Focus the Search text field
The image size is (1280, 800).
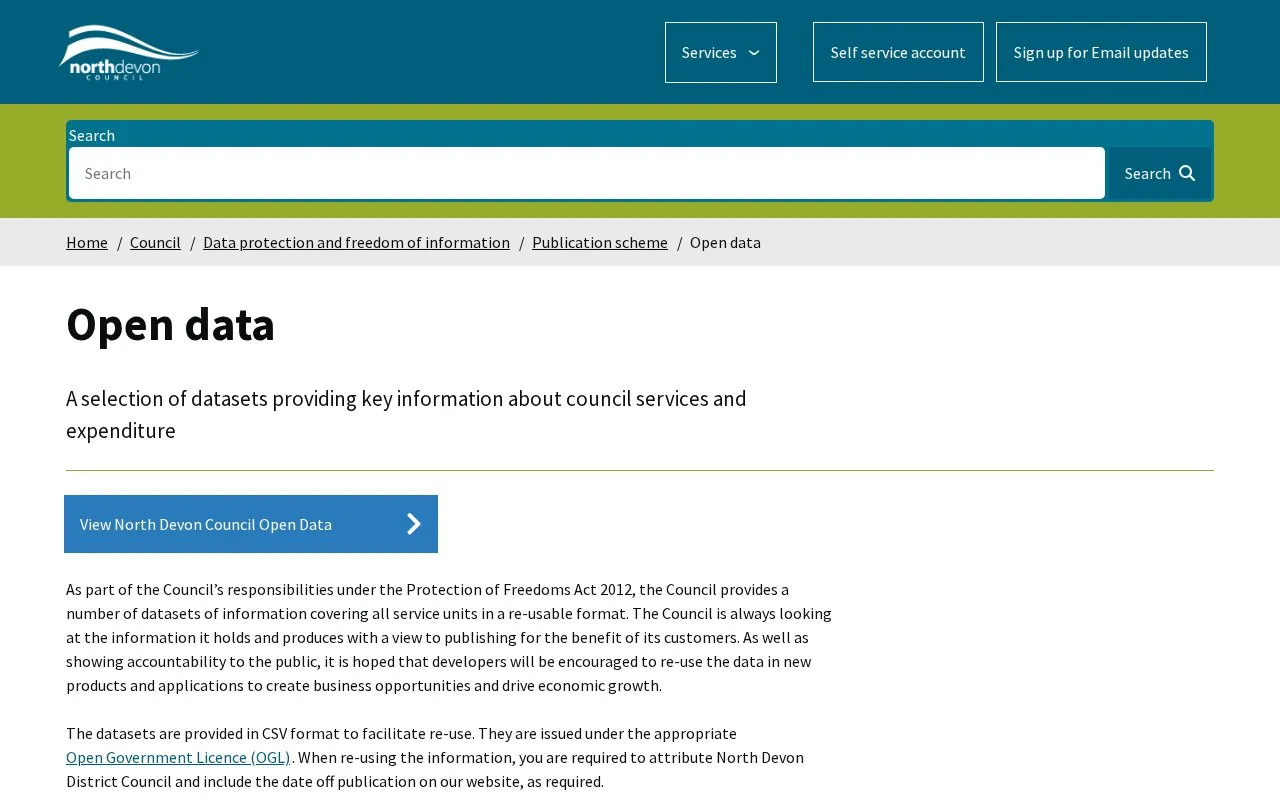click(x=587, y=173)
